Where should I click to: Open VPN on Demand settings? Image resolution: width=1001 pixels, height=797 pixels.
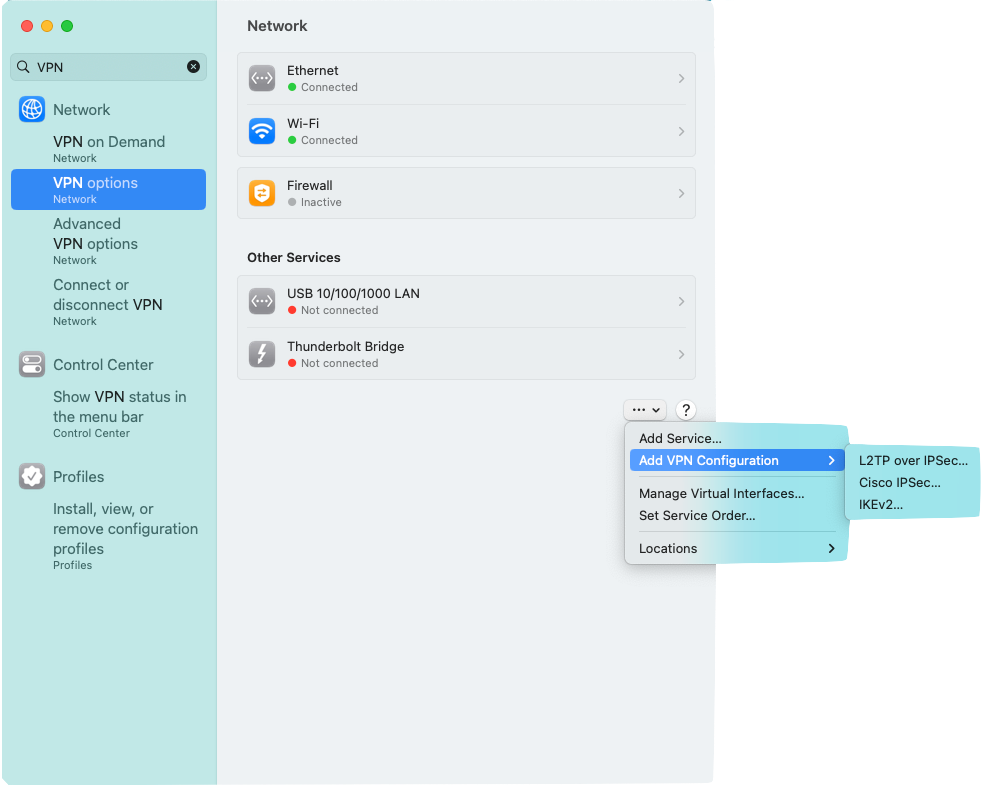pyautogui.click(x=108, y=148)
